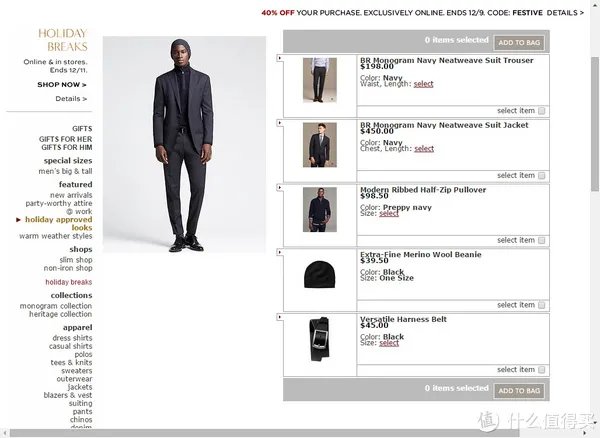Viewport: 600px width, 438px height.
Task: Open the Suit Jacket product thumbnail
Action: pos(320,145)
